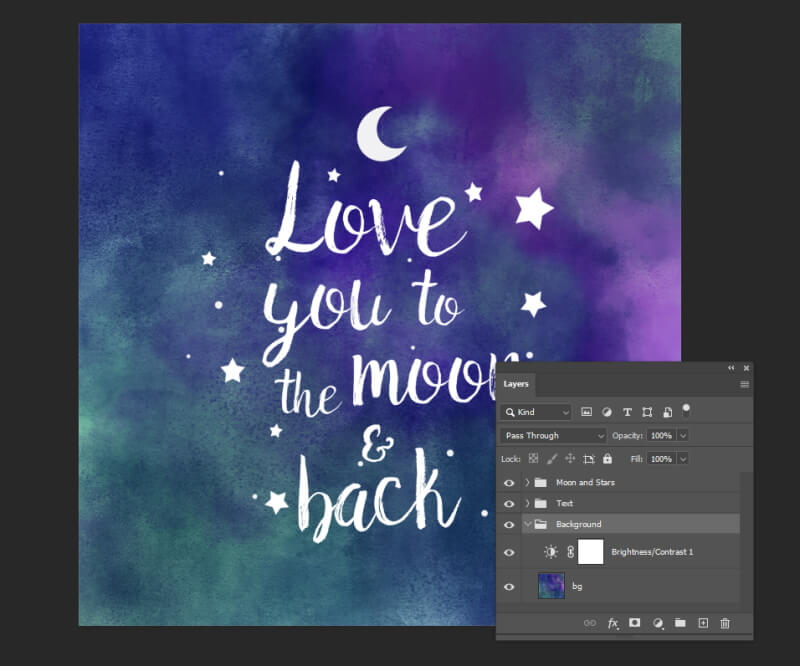Expand the Moon and Stars group
The width and height of the screenshot is (800, 666).
527,482
